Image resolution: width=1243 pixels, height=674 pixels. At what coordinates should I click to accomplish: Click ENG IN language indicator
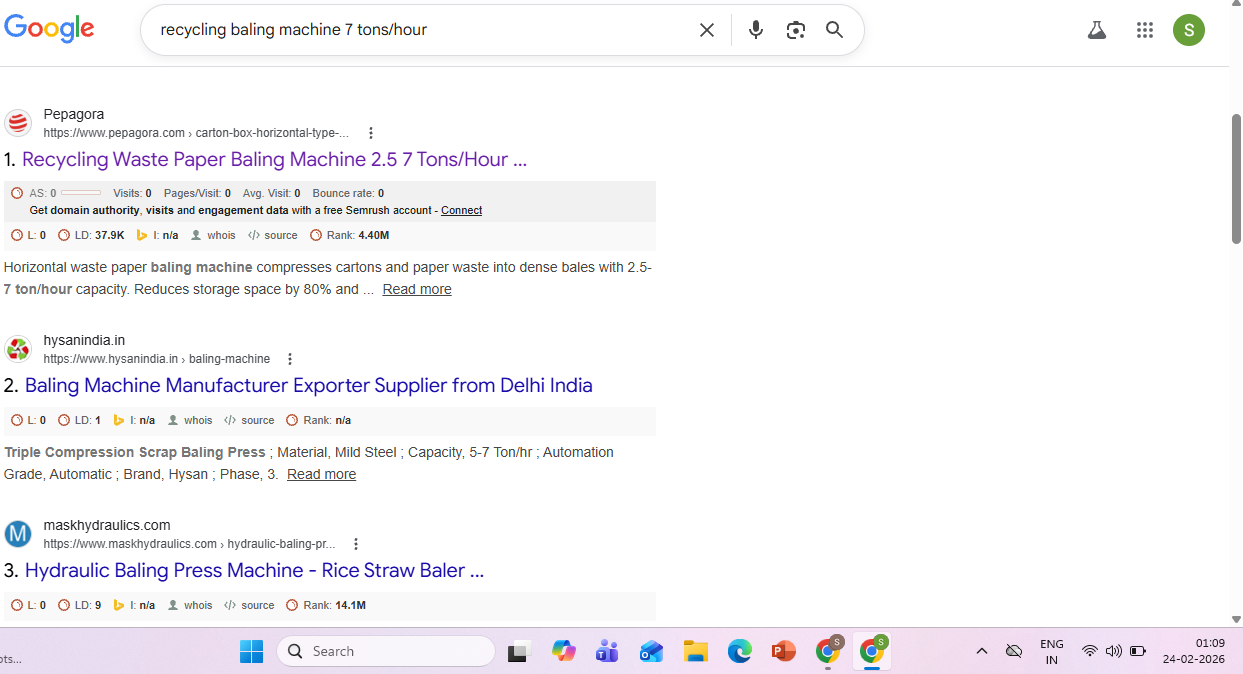point(1052,651)
